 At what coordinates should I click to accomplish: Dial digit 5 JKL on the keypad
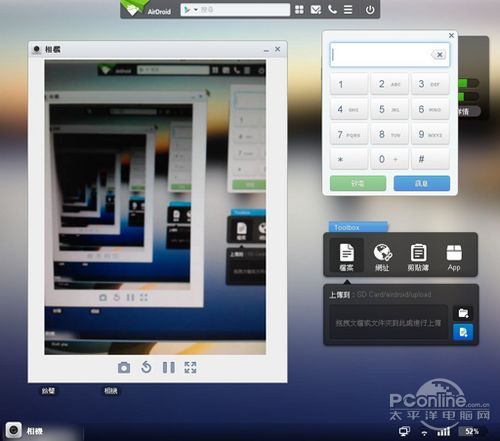(x=389, y=109)
